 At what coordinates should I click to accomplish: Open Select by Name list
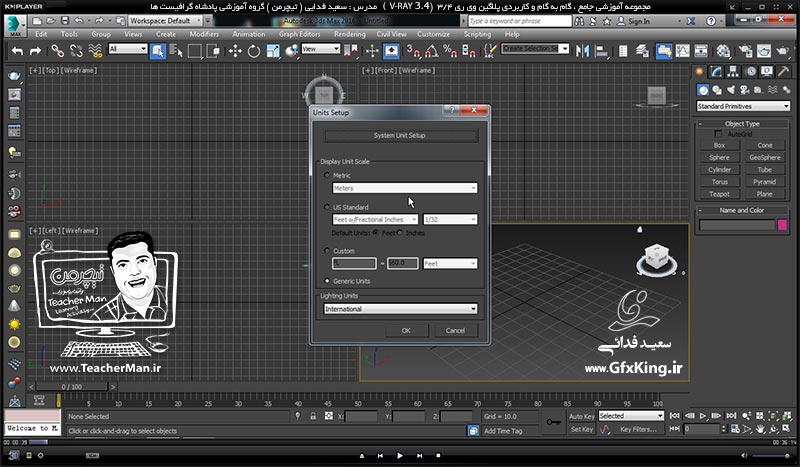(176, 51)
